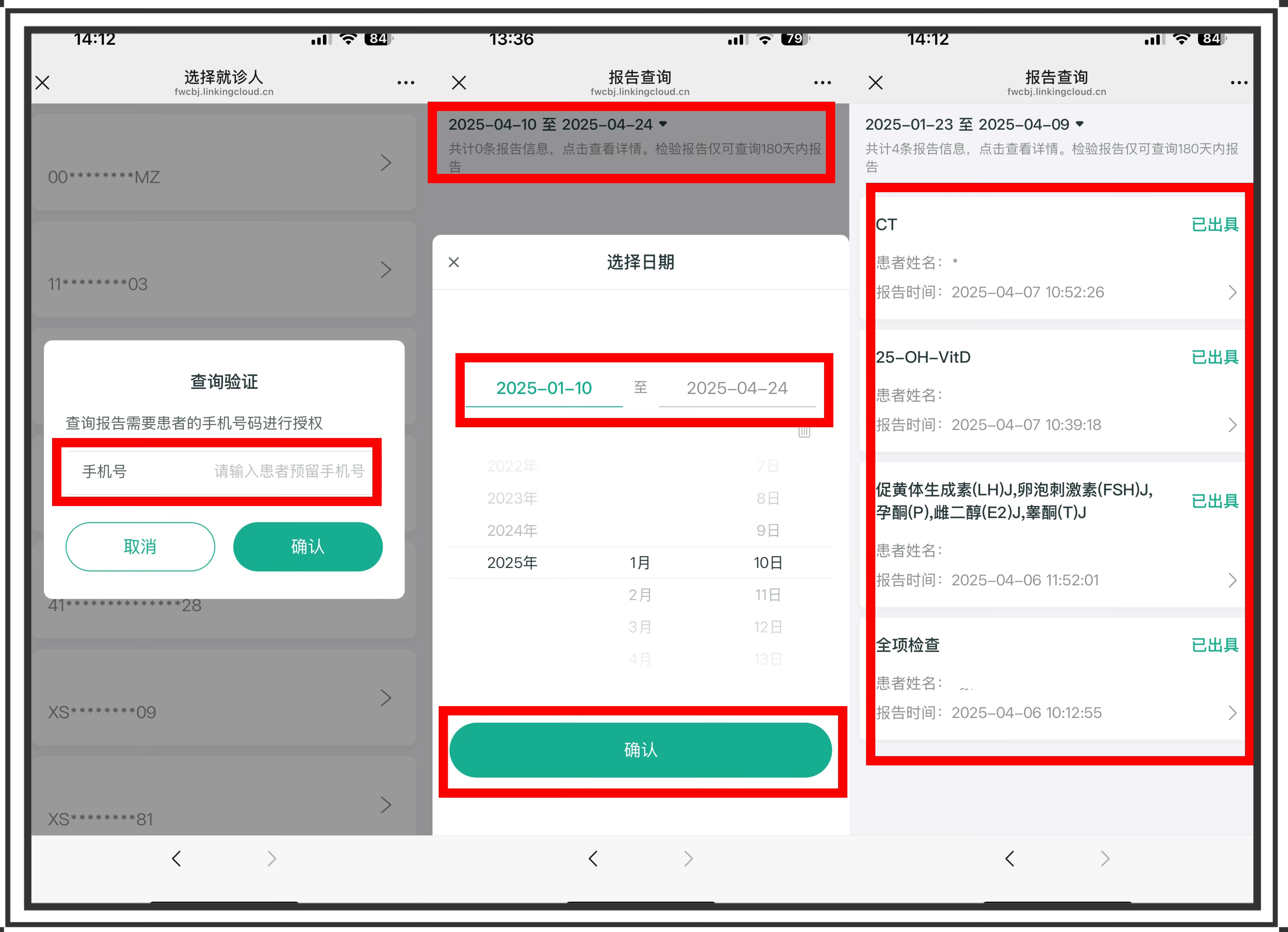The height and width of the screenshot is (932, 1288).
Task: Go forward using right panel's forward arrow
Action: pyautogui.click(x=1105, y=859)
